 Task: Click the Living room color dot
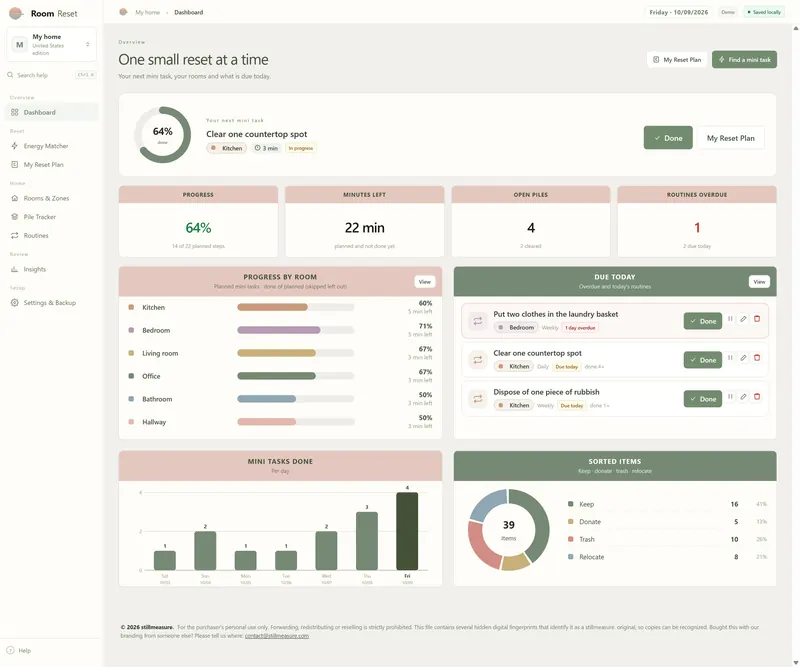click(x=131, y=353)
